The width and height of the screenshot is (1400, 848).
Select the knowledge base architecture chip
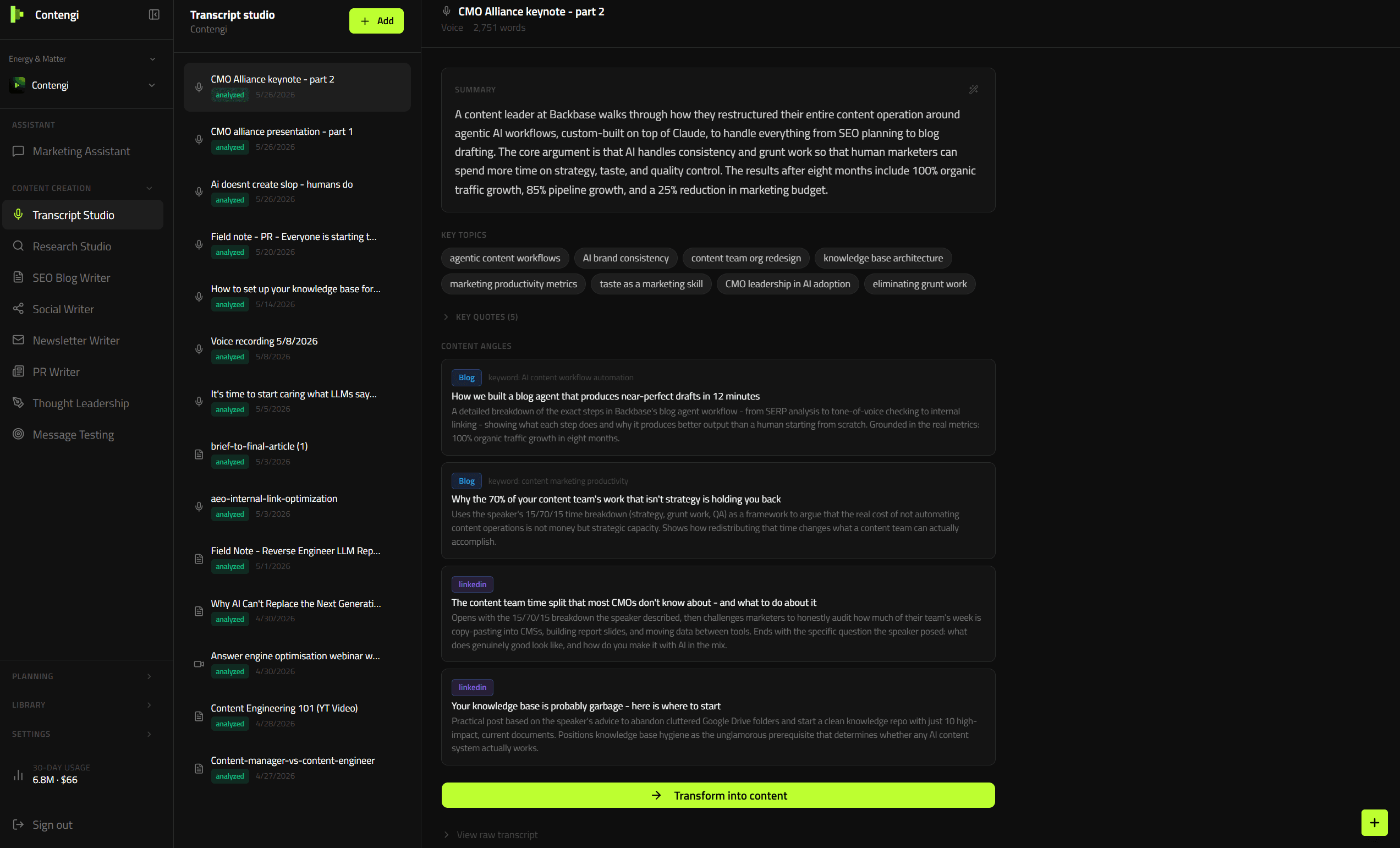click(x=883, y=258)
